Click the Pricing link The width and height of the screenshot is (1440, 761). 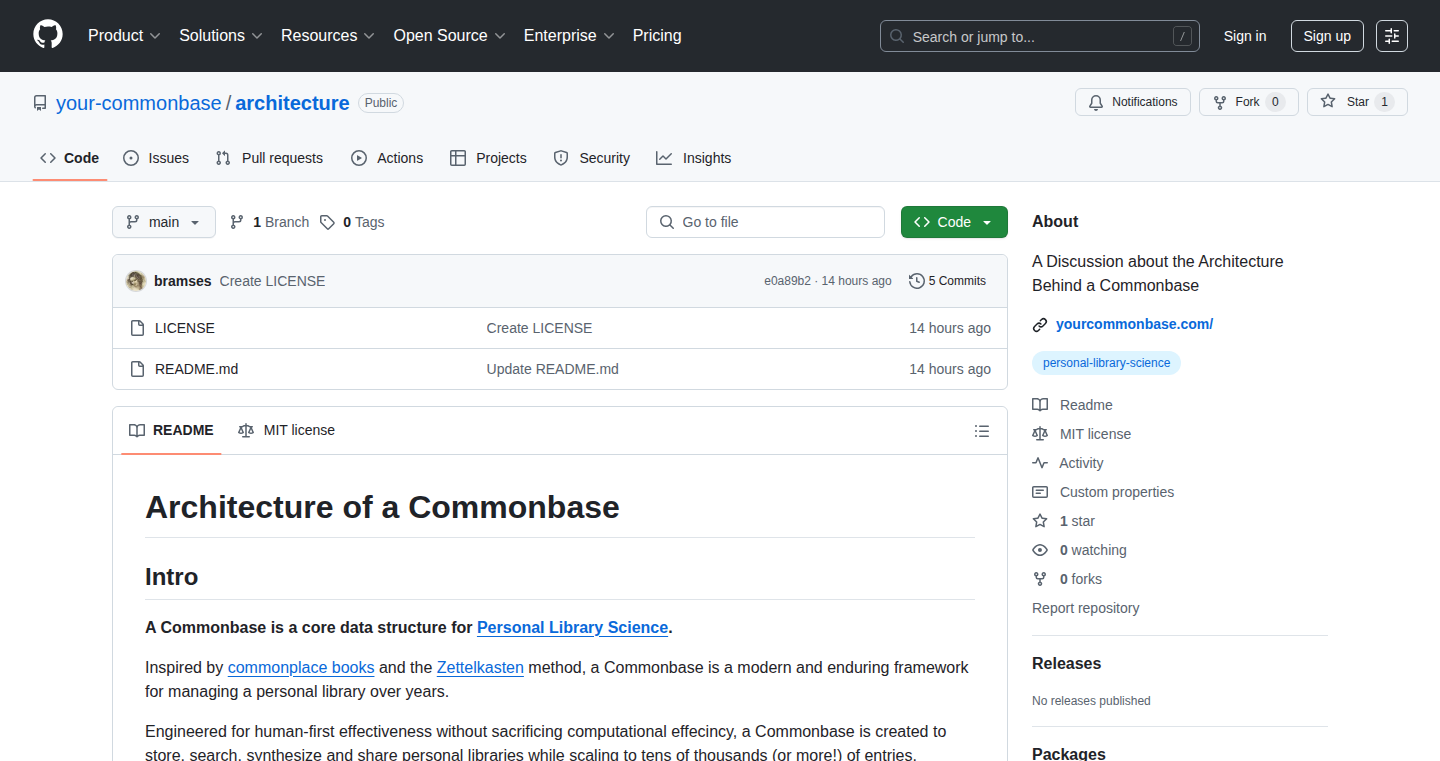657,36
